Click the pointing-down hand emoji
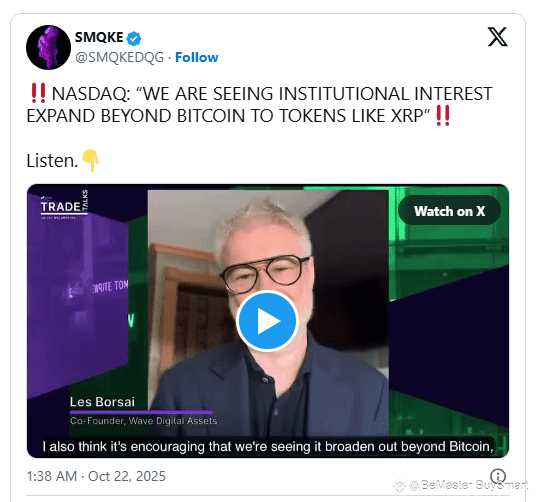536x502 pixels. 91,160
